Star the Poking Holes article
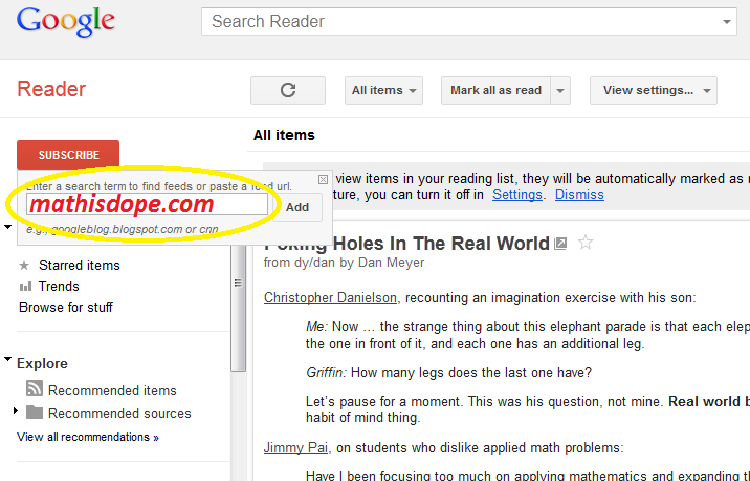This screenshot has height=481, width=750. point(586,243)
